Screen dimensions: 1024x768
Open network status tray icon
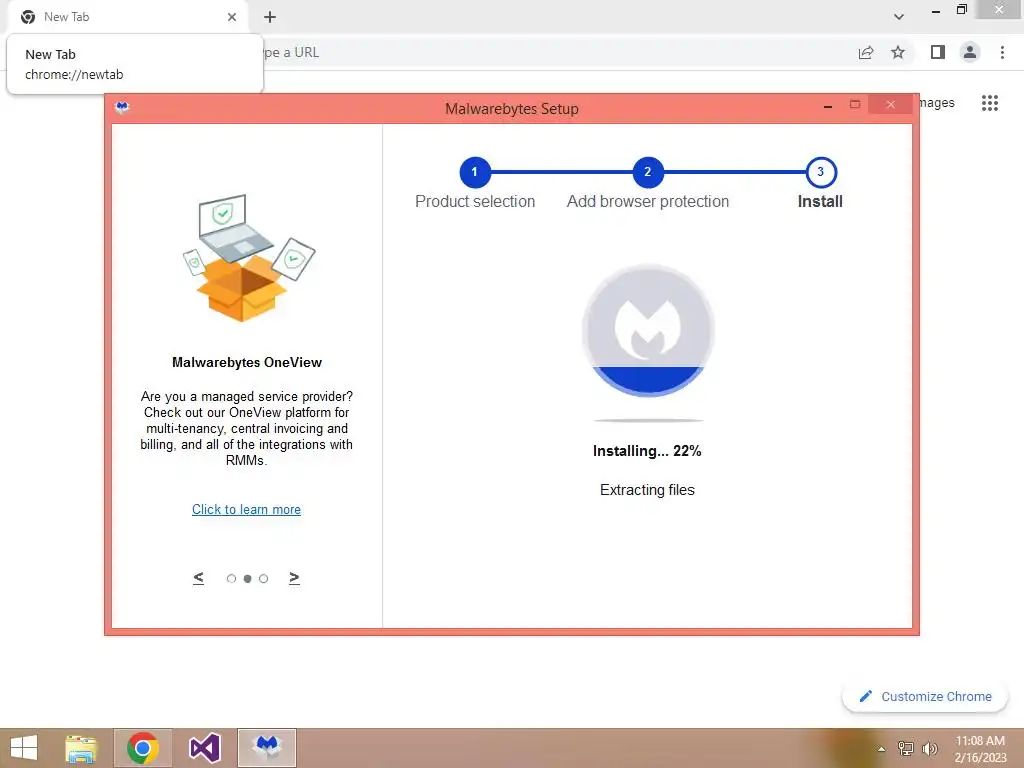click(x=906, y=748)
